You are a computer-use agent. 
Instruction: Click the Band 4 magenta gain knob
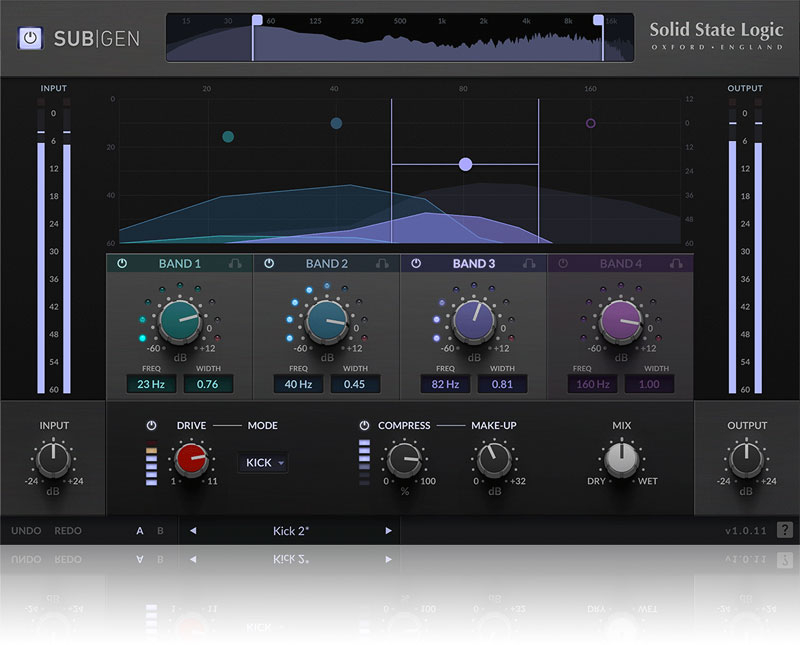pyautogui.click(x=620, y=321)
